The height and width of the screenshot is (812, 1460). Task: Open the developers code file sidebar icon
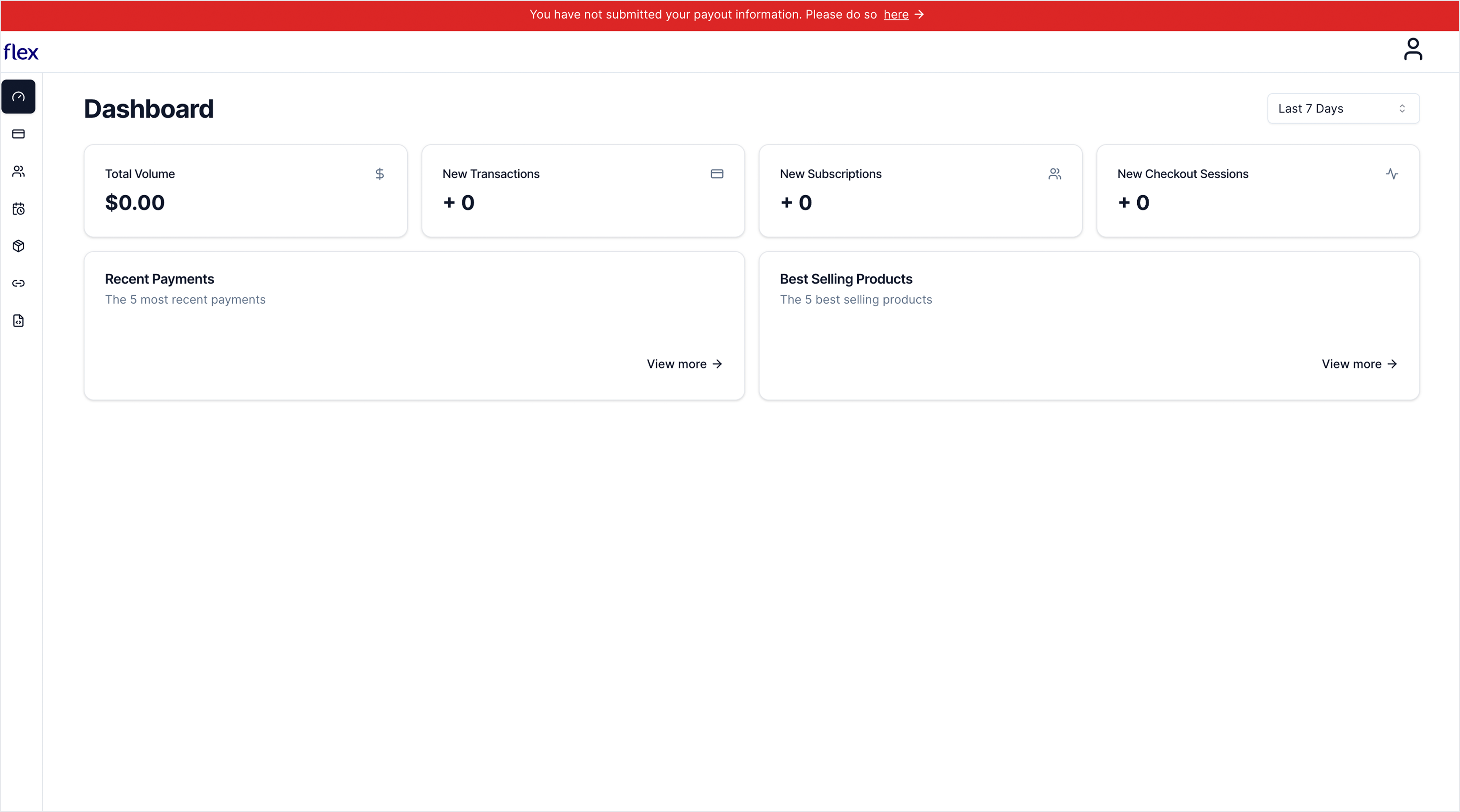[18, 321]
